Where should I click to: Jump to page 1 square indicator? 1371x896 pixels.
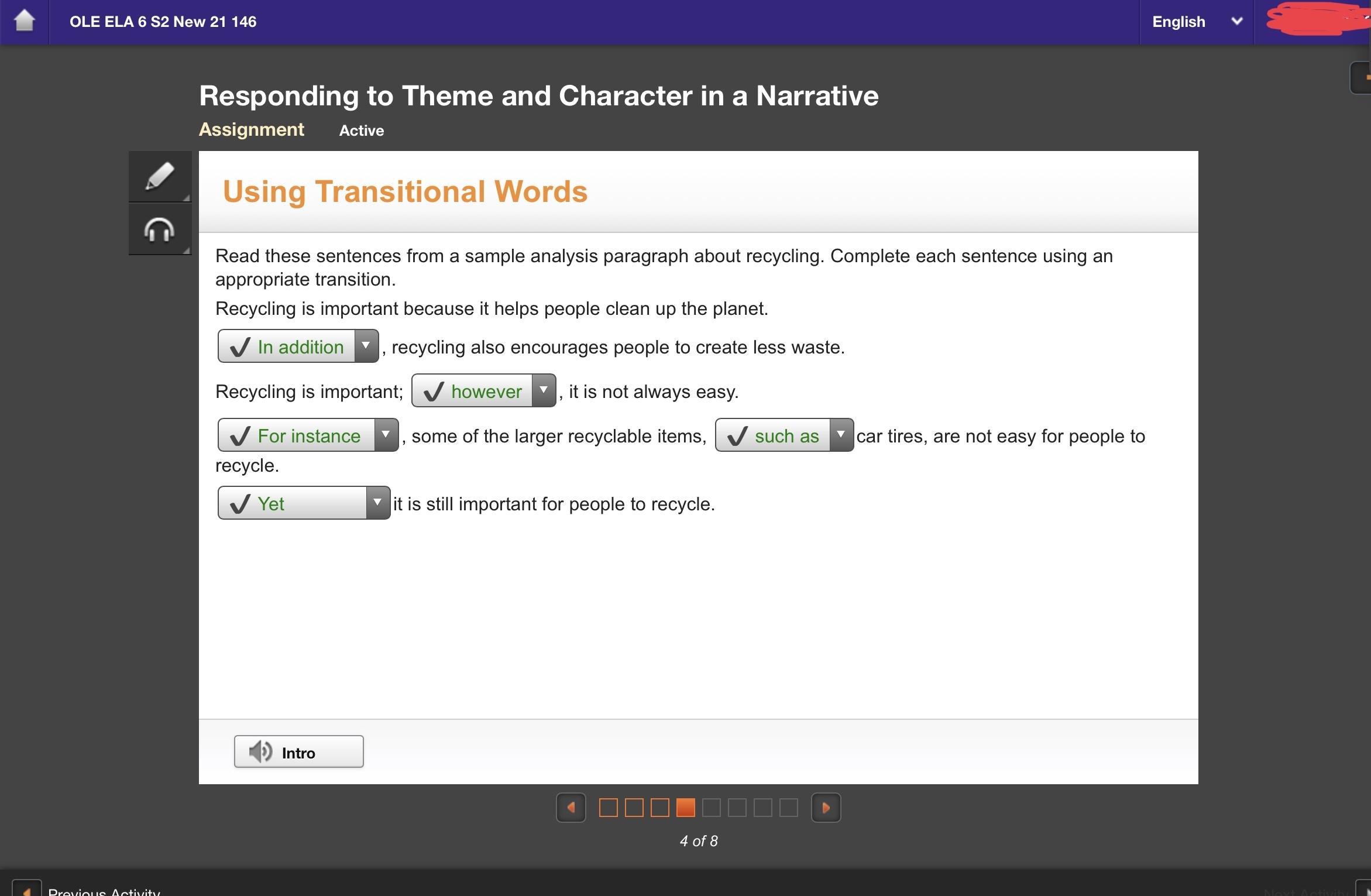pos(609,808)
